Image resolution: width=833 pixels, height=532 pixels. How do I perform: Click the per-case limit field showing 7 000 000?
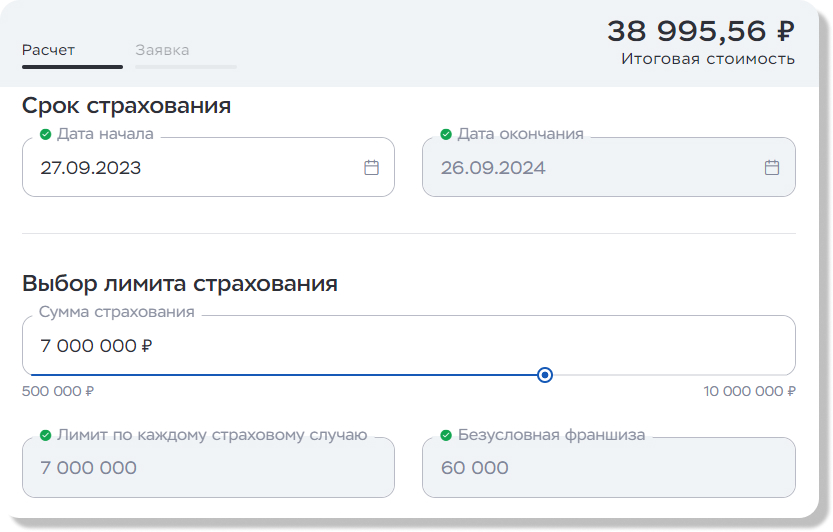point(208,468)
